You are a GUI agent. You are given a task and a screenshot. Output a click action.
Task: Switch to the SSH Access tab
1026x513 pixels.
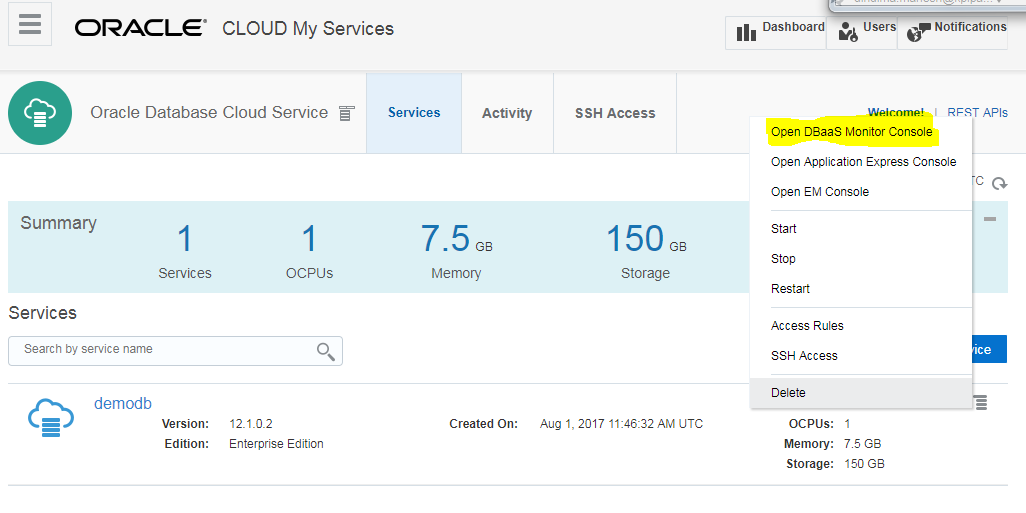pos(615,113)
